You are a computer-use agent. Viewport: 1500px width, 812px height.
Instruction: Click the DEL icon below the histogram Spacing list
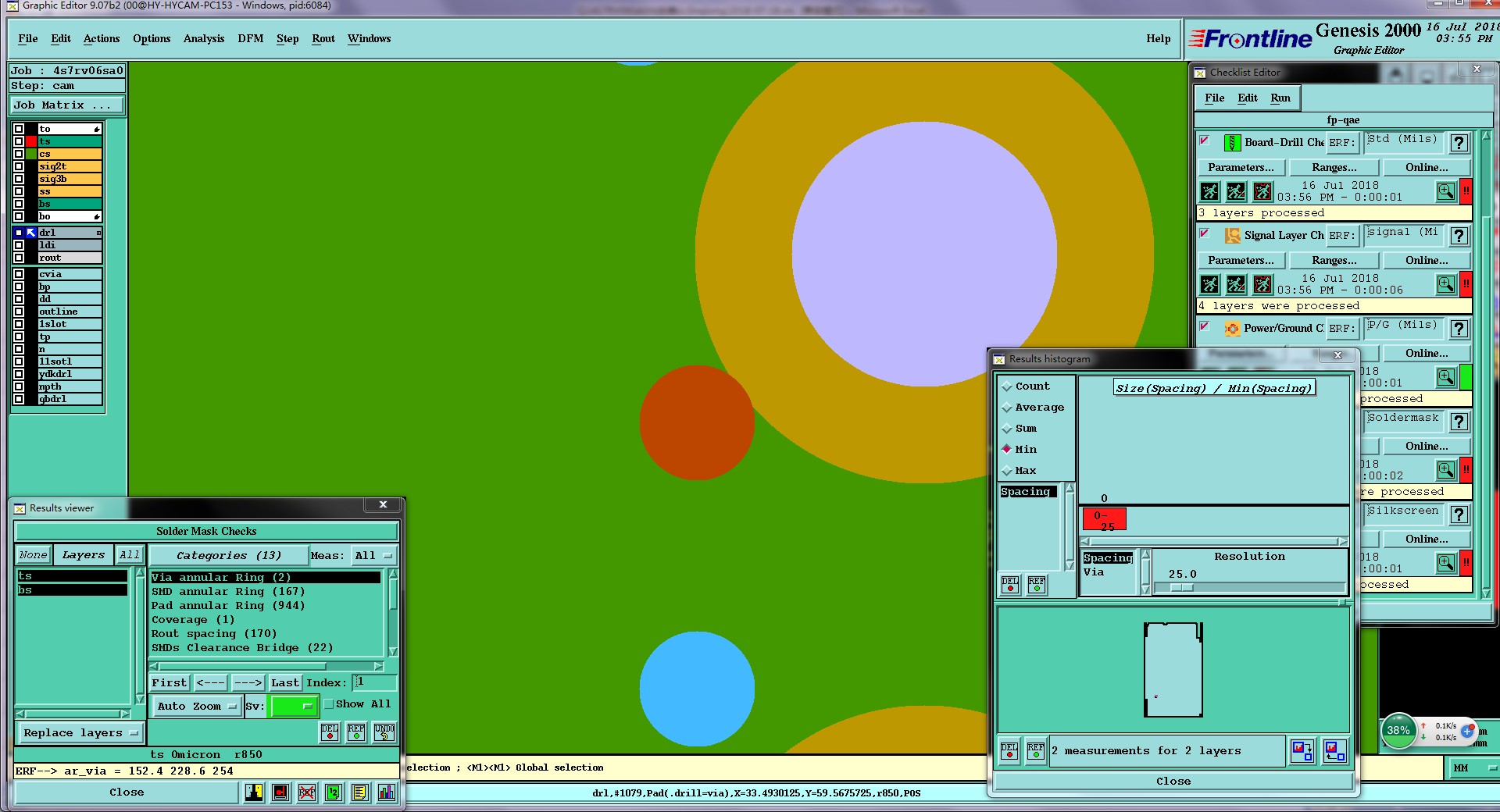pos(1010,584)
